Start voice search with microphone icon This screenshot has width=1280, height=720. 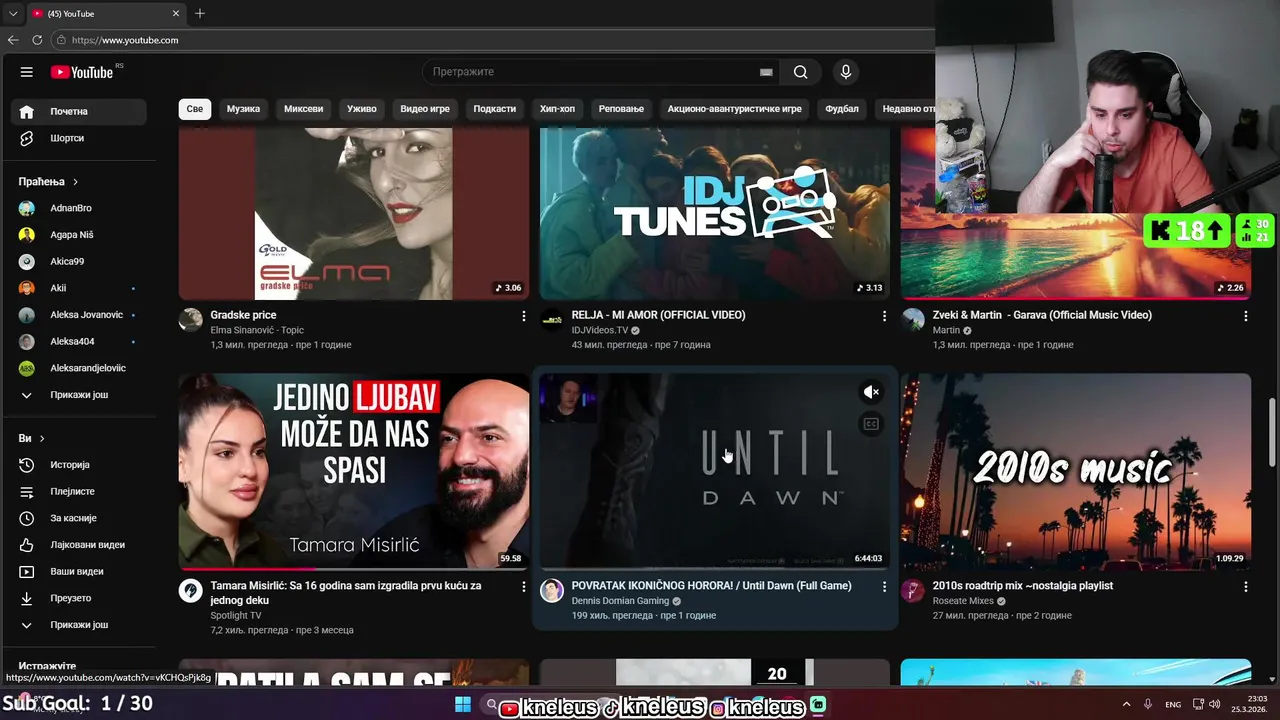pos(846,72)
